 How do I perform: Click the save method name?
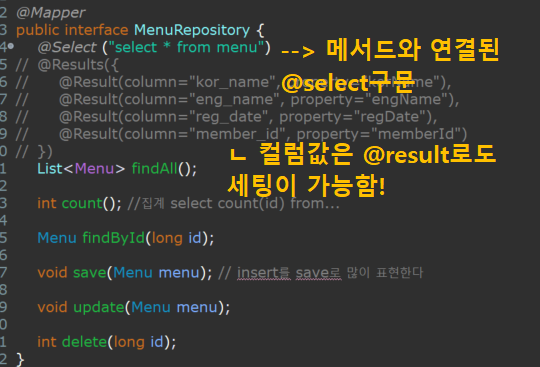click(x=89, y=273)
